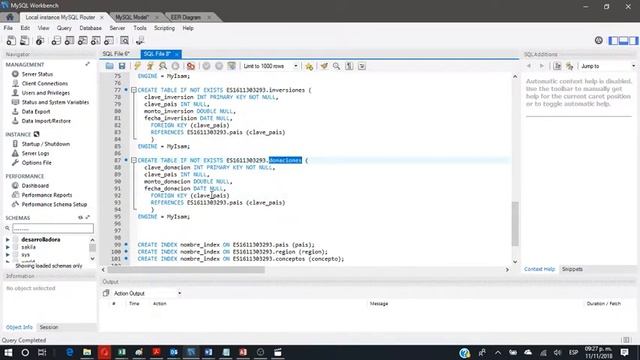Switch to the EER Diagram tab
640x360 pixels.
(186, 17)
